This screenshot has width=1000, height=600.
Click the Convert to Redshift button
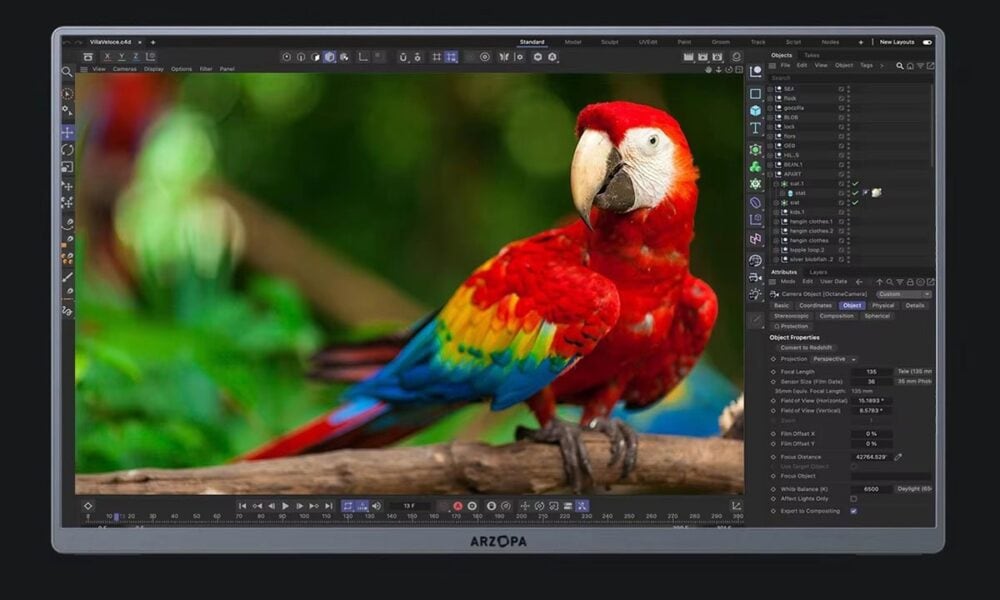tap(807, 347)
